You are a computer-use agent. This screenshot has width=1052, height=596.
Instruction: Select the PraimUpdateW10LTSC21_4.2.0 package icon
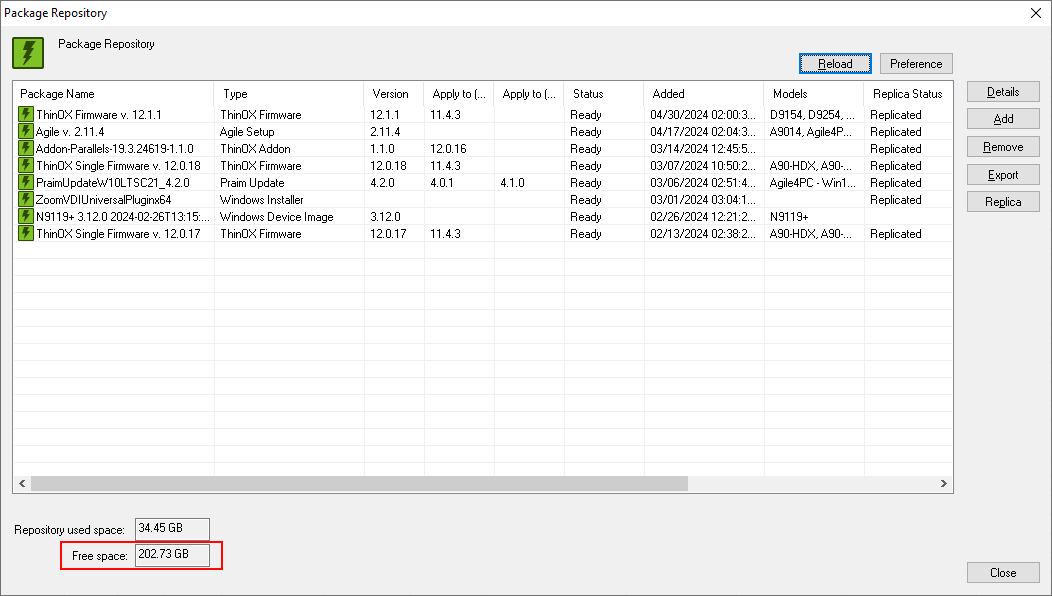pos(26,183)
